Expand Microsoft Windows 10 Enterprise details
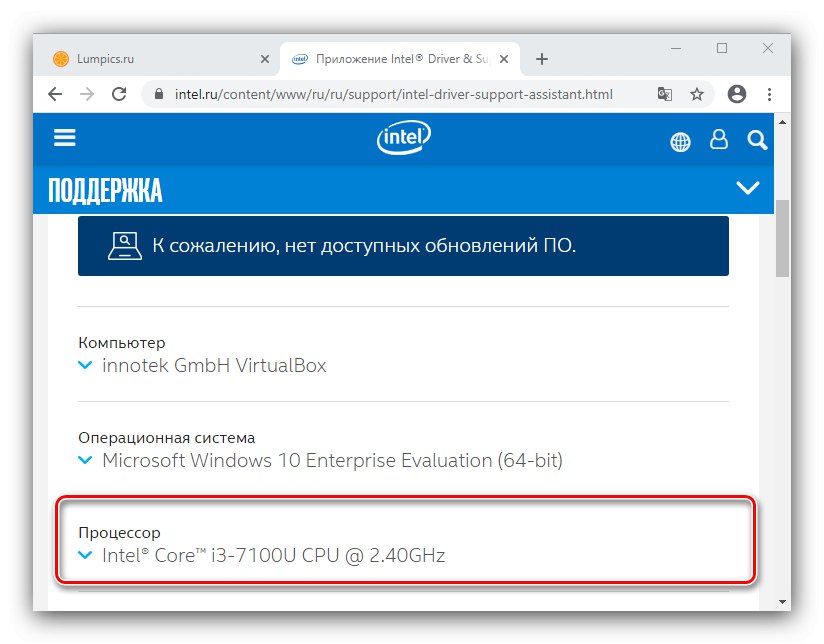The image size is (824, 644). (86, 461)
